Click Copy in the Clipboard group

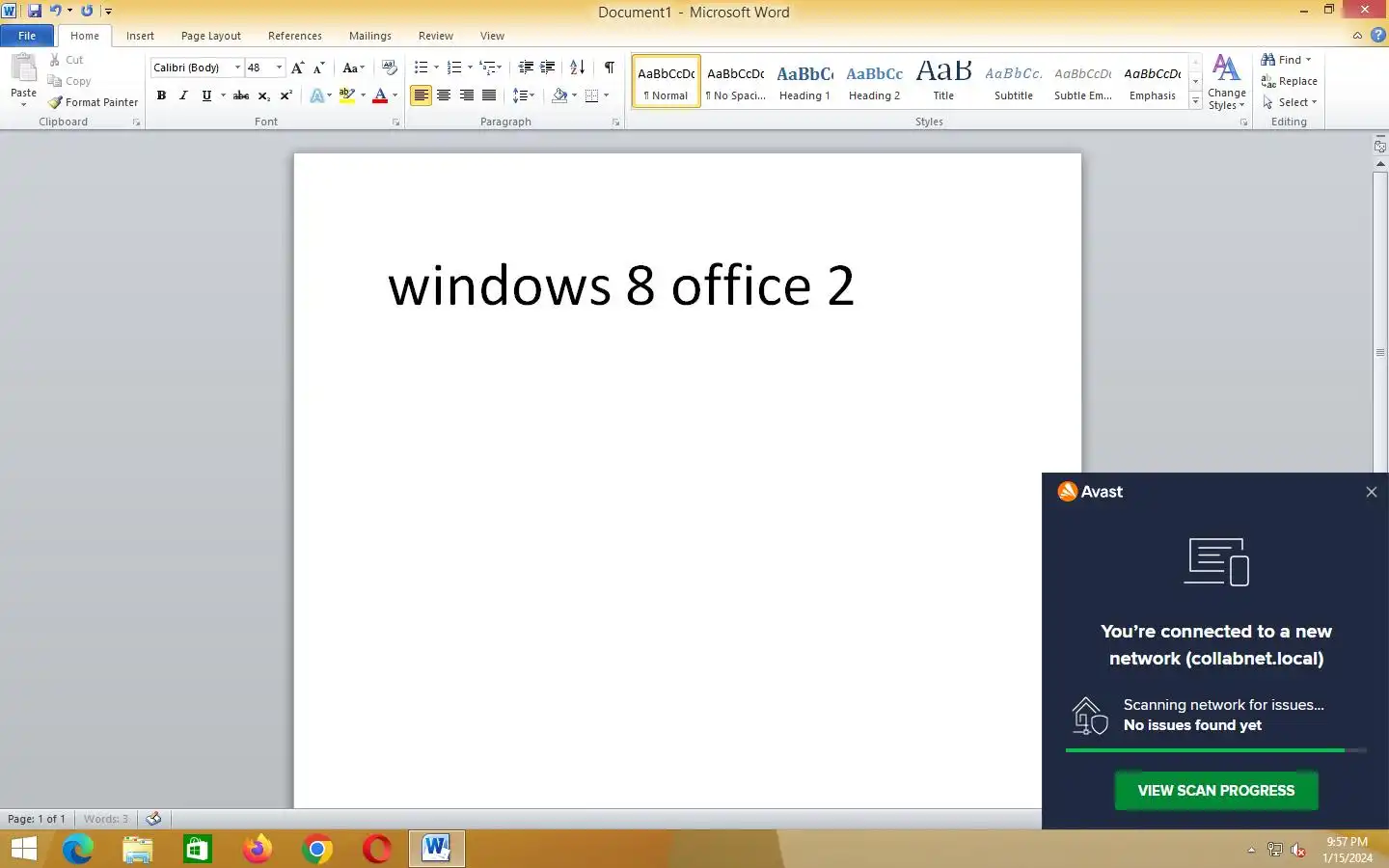click(x=69, y=81)
